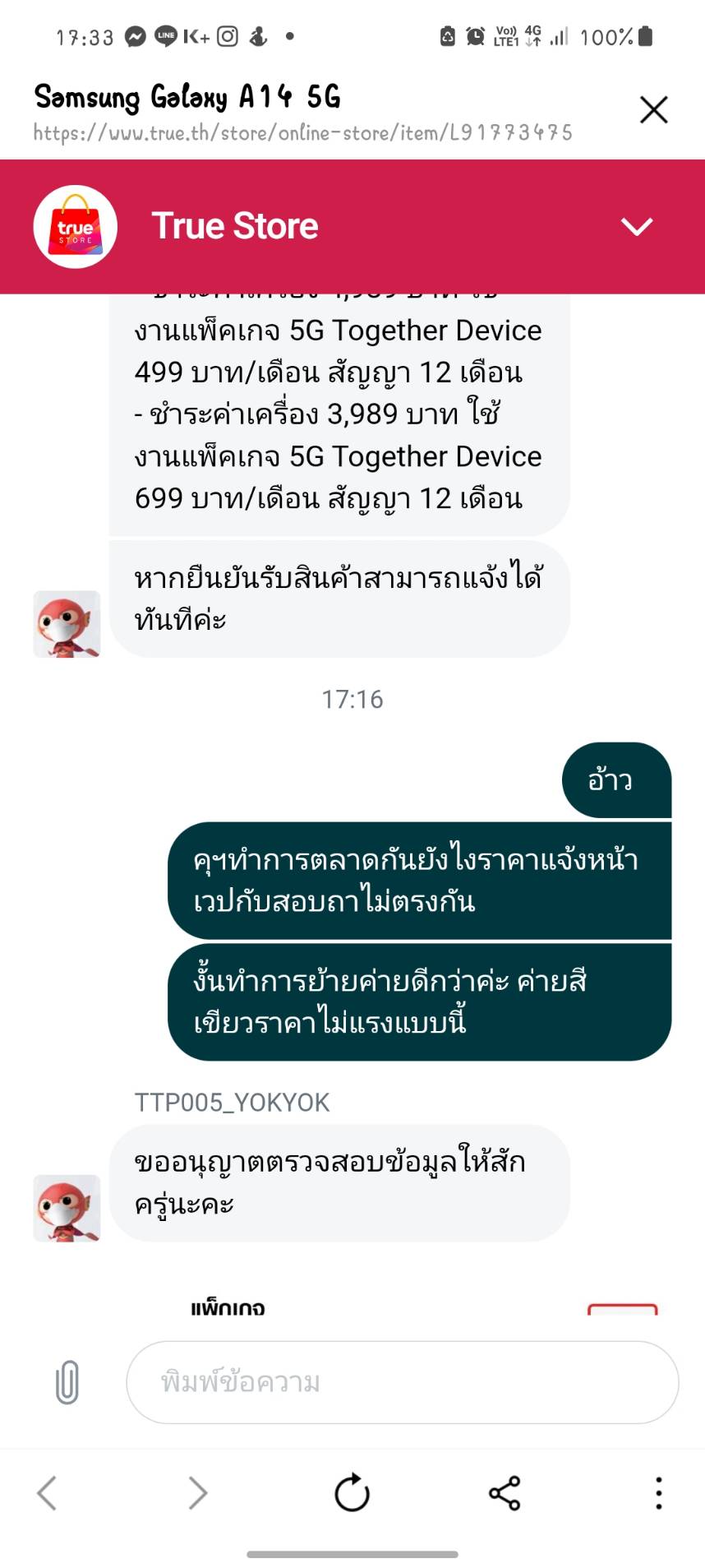Open three-dot more options menu
705x1568 pixels.
click(x=658, y=1492)
